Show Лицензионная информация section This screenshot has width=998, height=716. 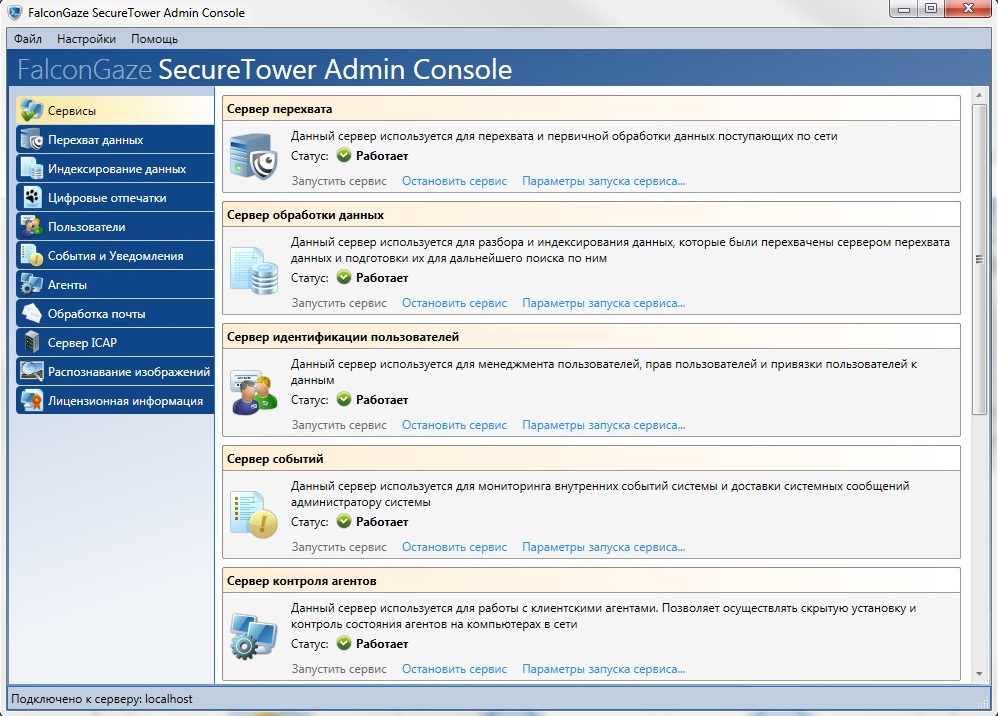(x=115, y=400)
